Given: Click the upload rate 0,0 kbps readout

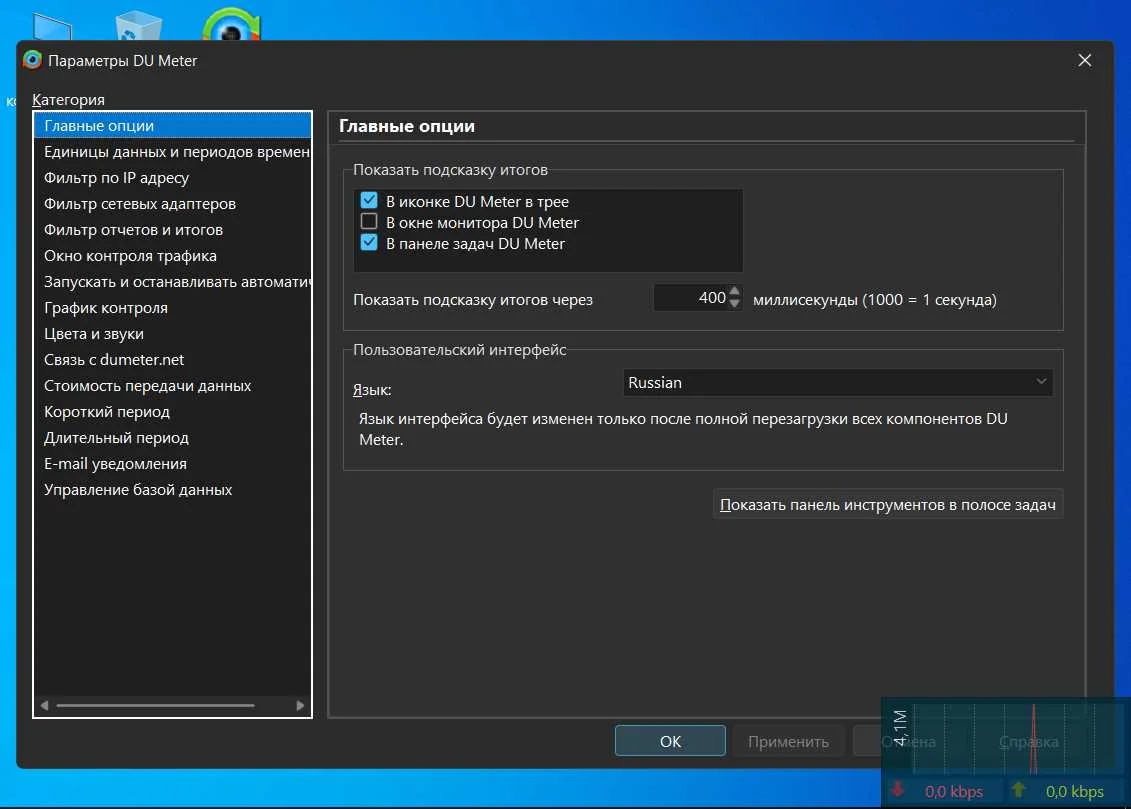Looking at the screenshot, I should [x=1075, y=791].
